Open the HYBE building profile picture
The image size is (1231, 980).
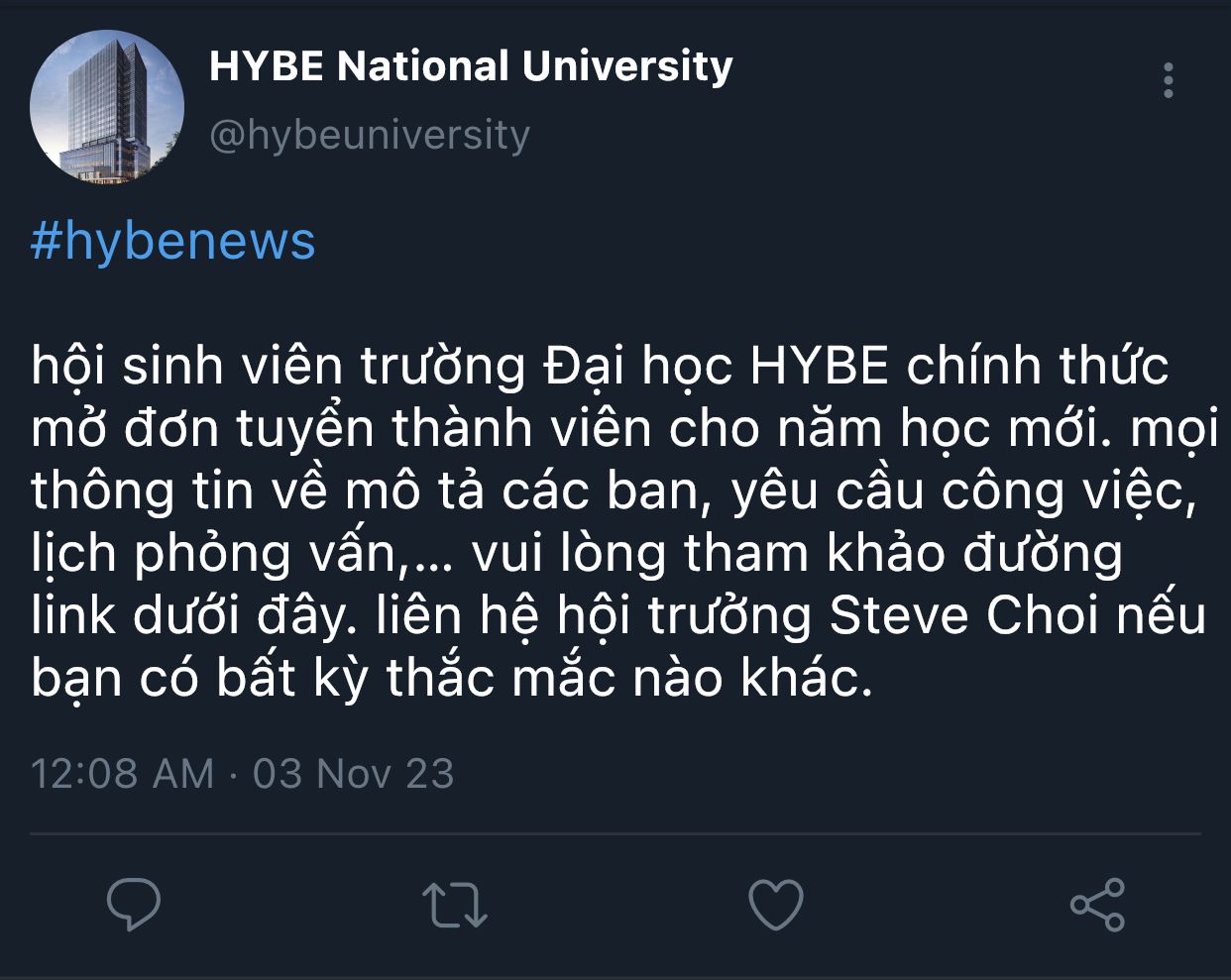[107, 107]
